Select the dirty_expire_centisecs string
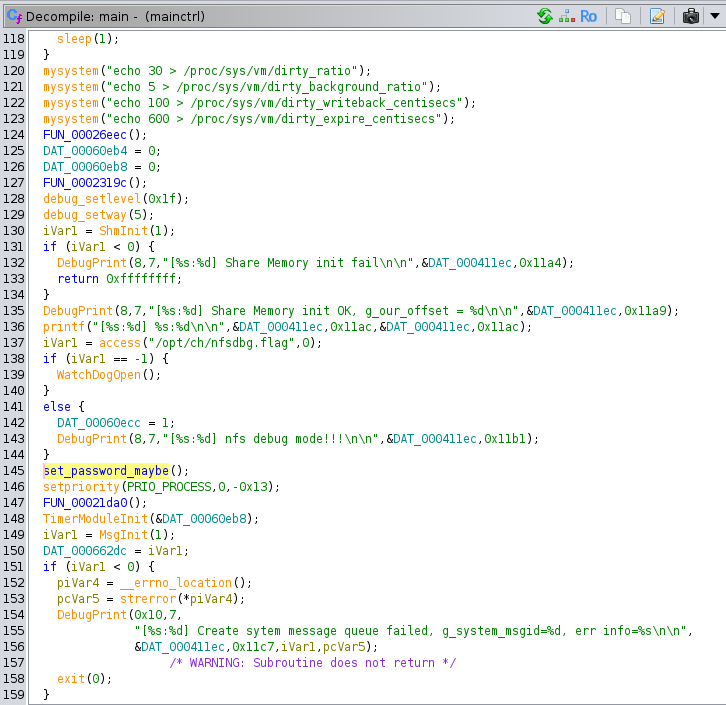Screen dimensions: 726x705 click(x=274, y=119)
